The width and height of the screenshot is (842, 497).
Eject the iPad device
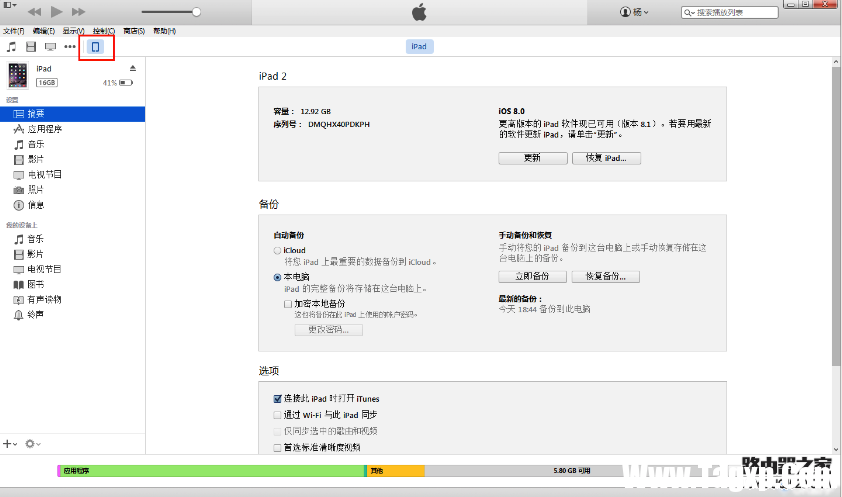(133, 68)
